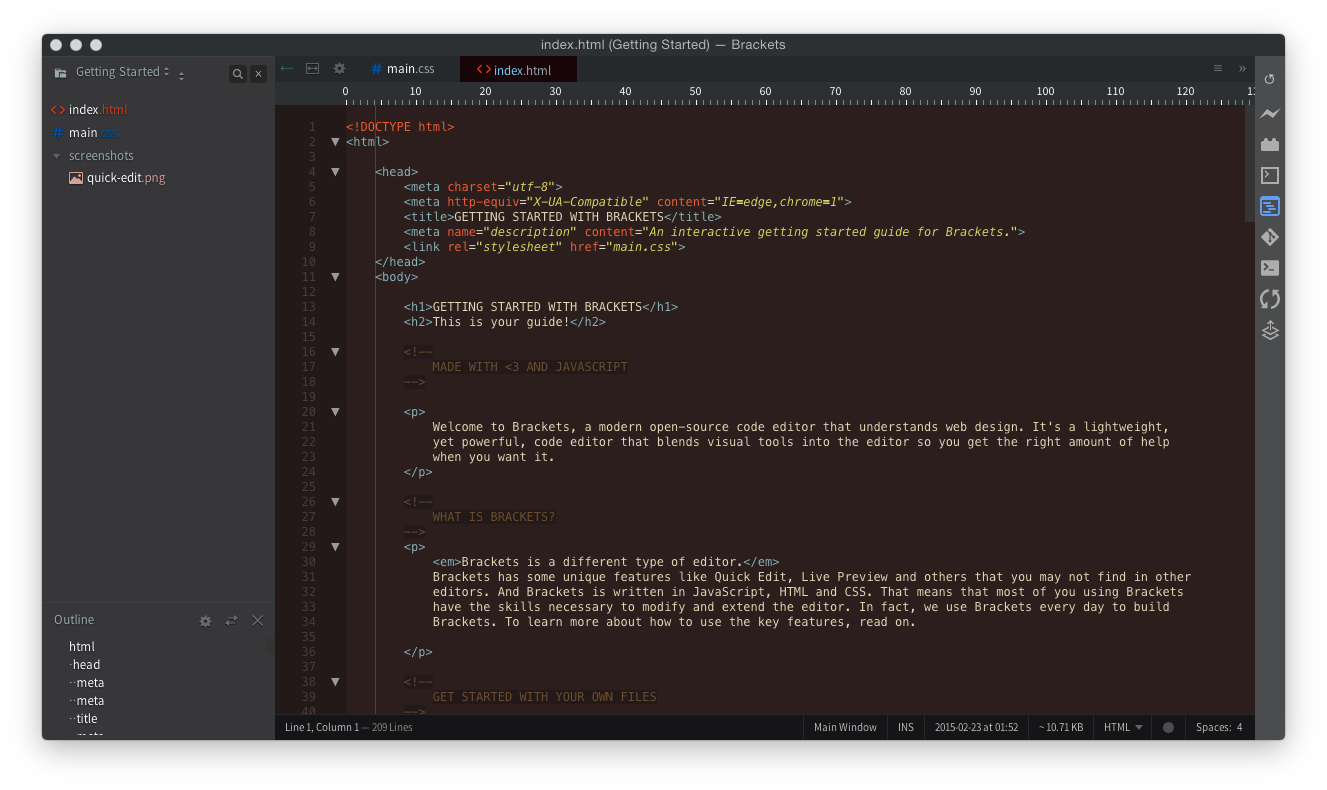Click line number 13 in the gutter

(308, 307)
